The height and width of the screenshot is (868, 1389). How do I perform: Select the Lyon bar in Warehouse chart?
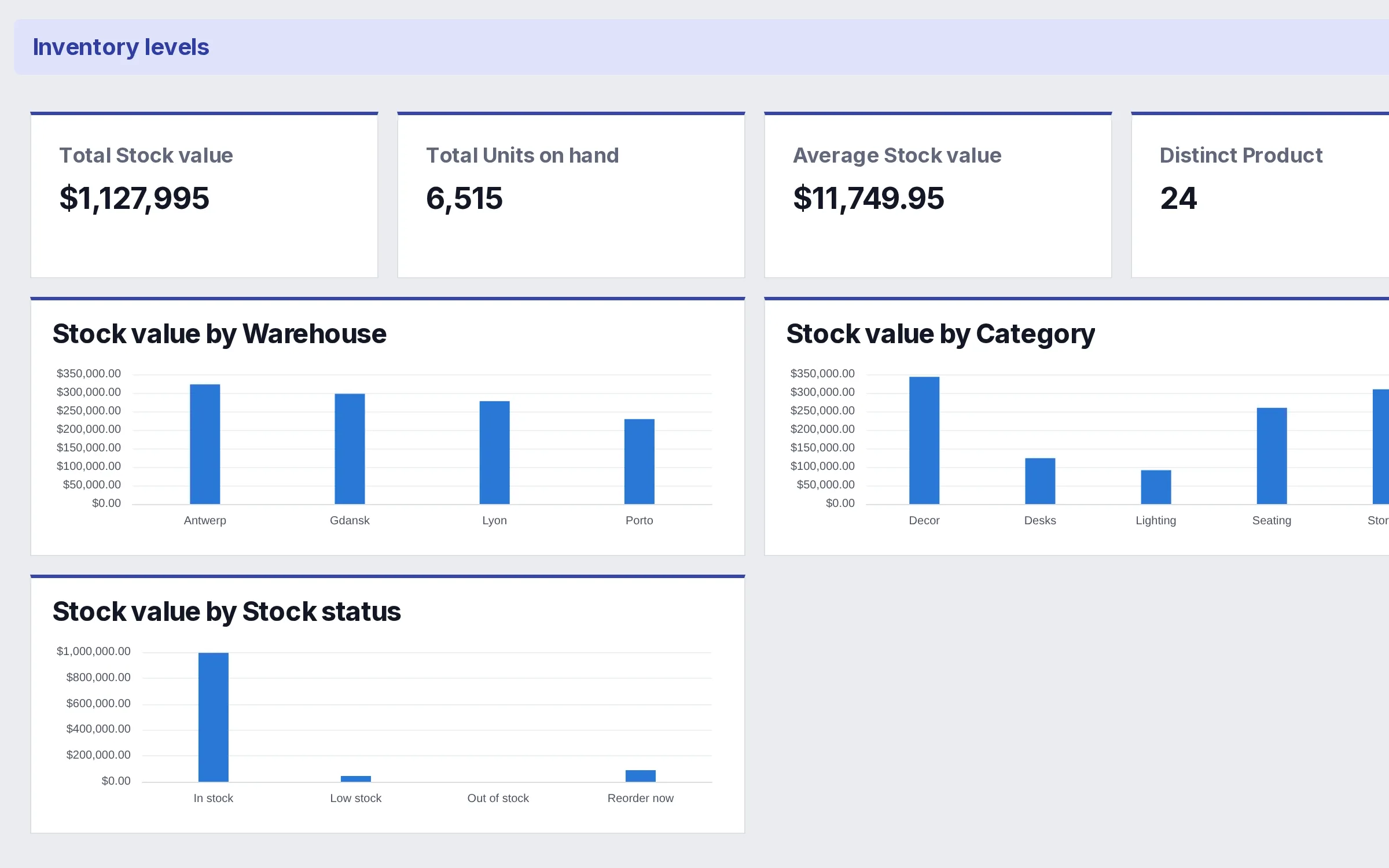click(494, 453)
